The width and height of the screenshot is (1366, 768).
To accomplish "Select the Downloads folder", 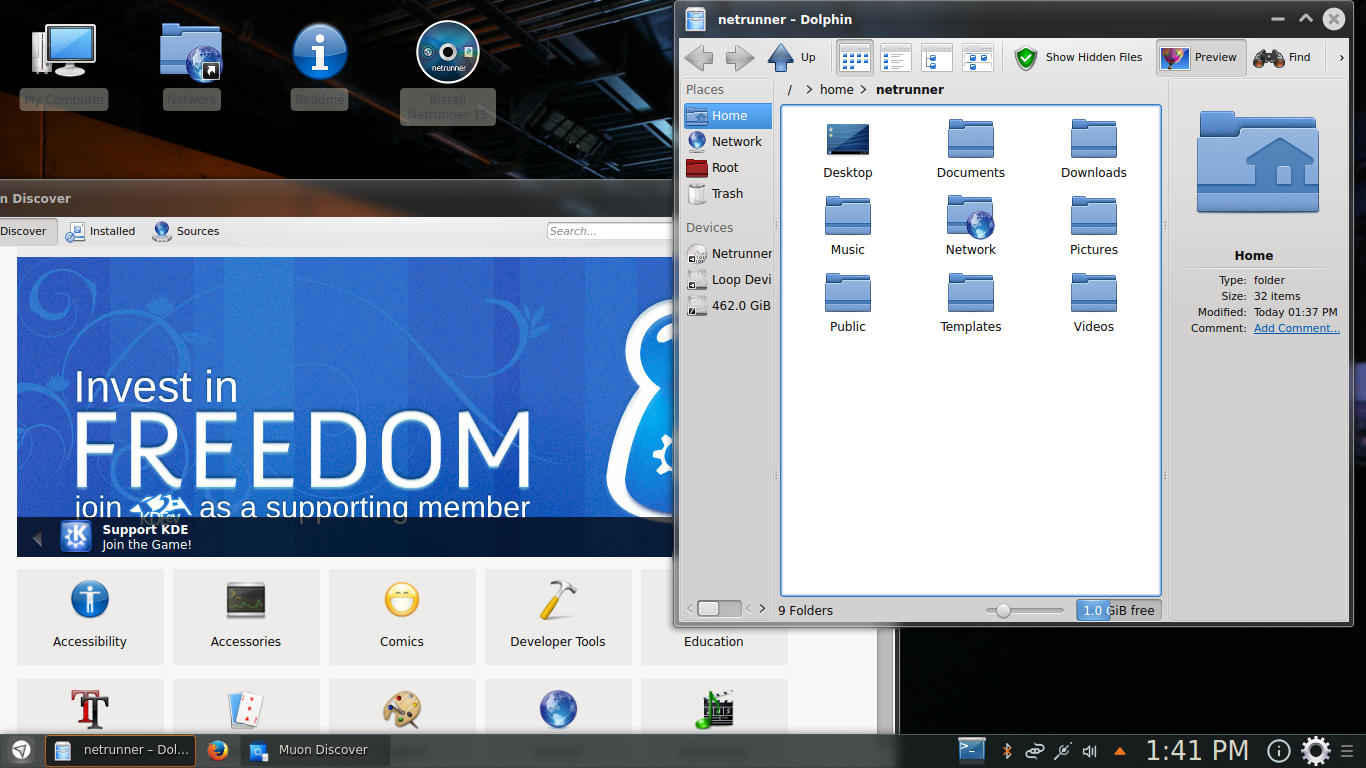I will click(1094, 150).
